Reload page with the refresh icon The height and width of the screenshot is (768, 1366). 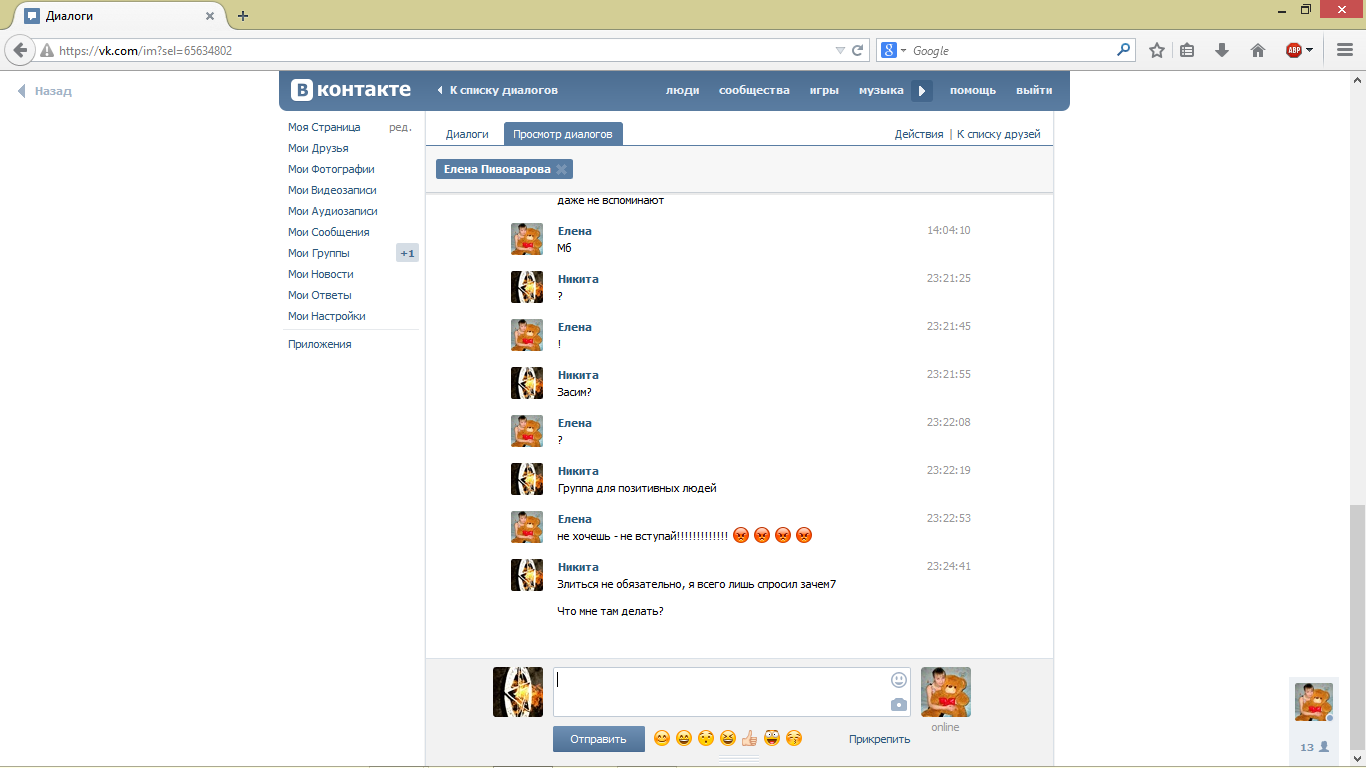point(857,50)
